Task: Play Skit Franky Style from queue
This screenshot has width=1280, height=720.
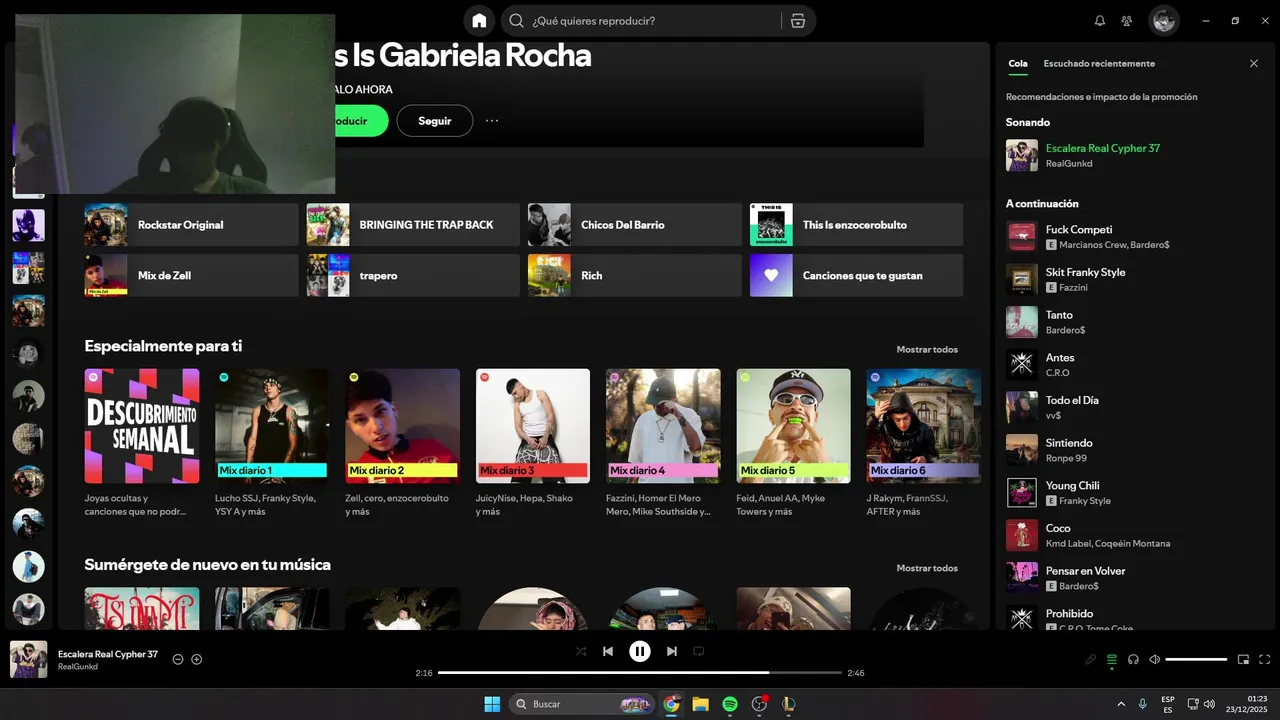Action: (1136, 279)
